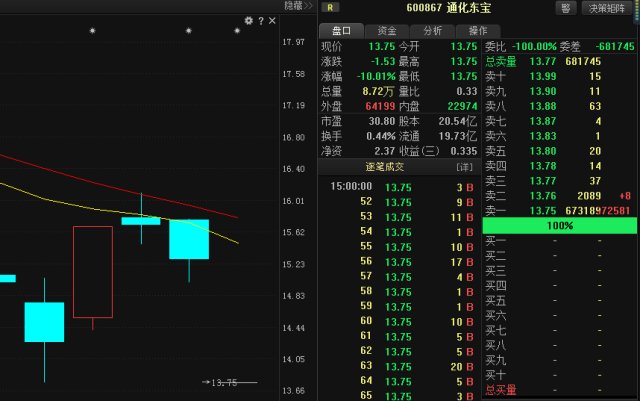Click the rightmost asterisk marker above chart
This screenshot has height=401, width=640.
(x=237, y=32)
